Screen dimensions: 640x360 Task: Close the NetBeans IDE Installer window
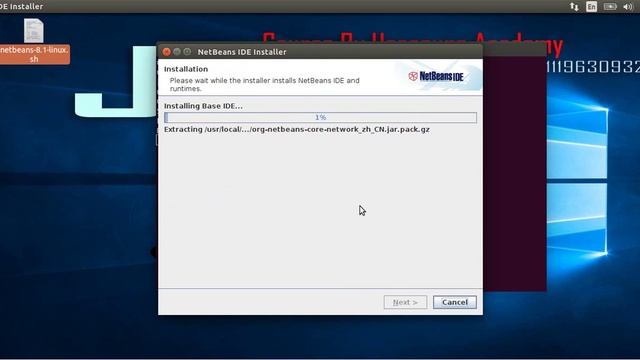[167, 52]
